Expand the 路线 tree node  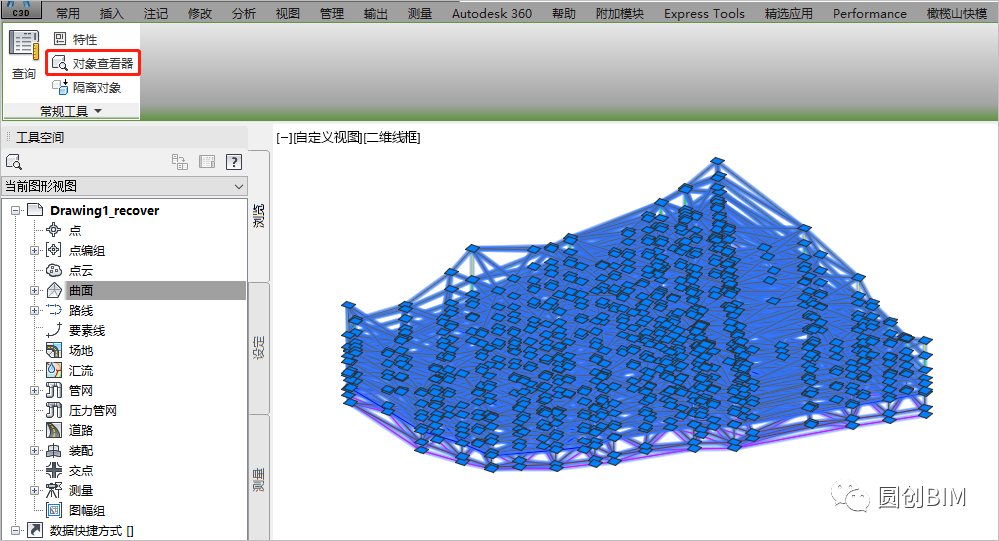click(35, 310)
